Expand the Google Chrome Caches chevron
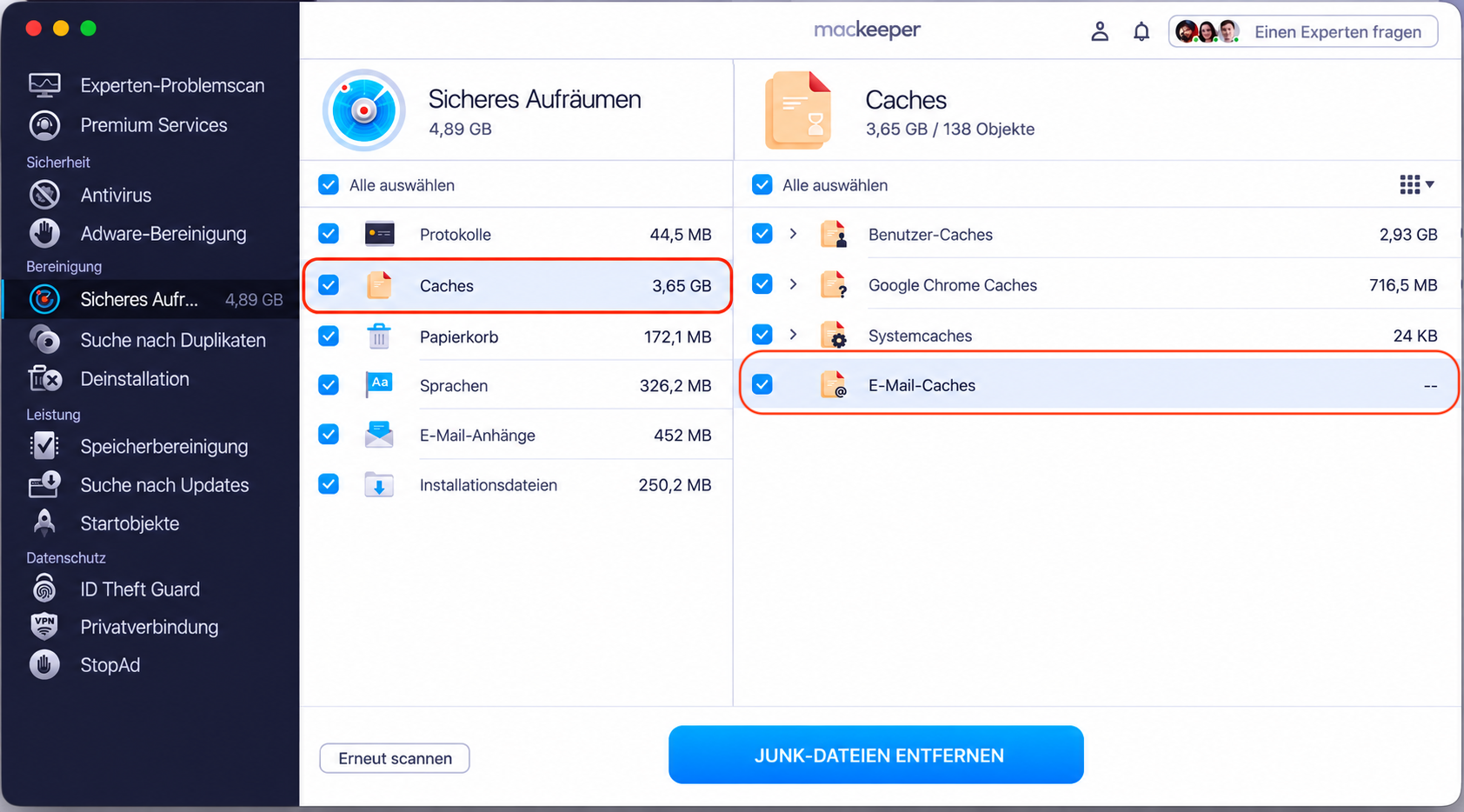The width and height of the screenshot is (1464, 812). click(x=793, y=283)
